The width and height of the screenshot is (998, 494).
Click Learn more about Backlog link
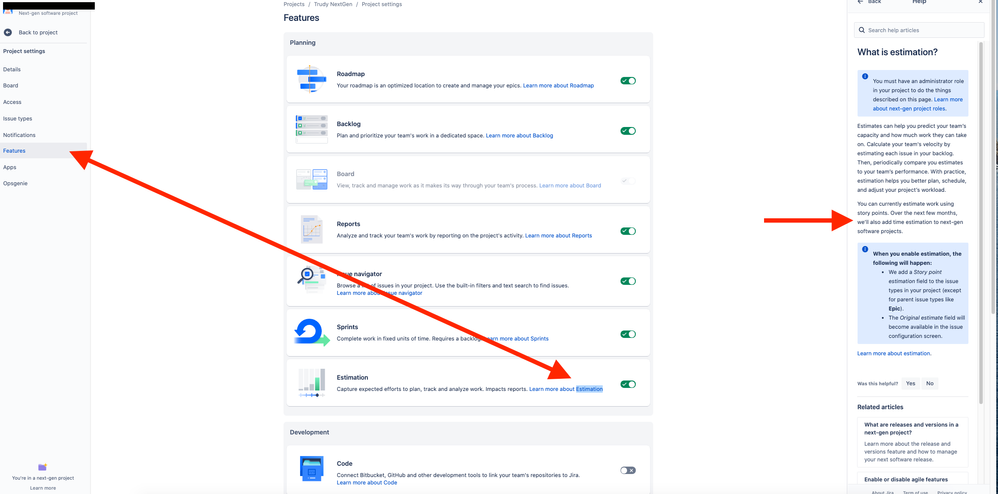[x=519, y=136]
